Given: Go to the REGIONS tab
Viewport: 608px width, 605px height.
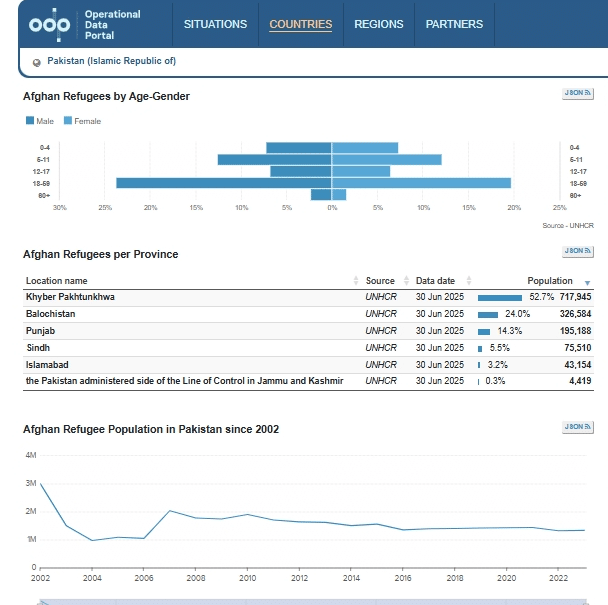Looking at the screenshot, I should pyautogui.click(x=378, y=24).
